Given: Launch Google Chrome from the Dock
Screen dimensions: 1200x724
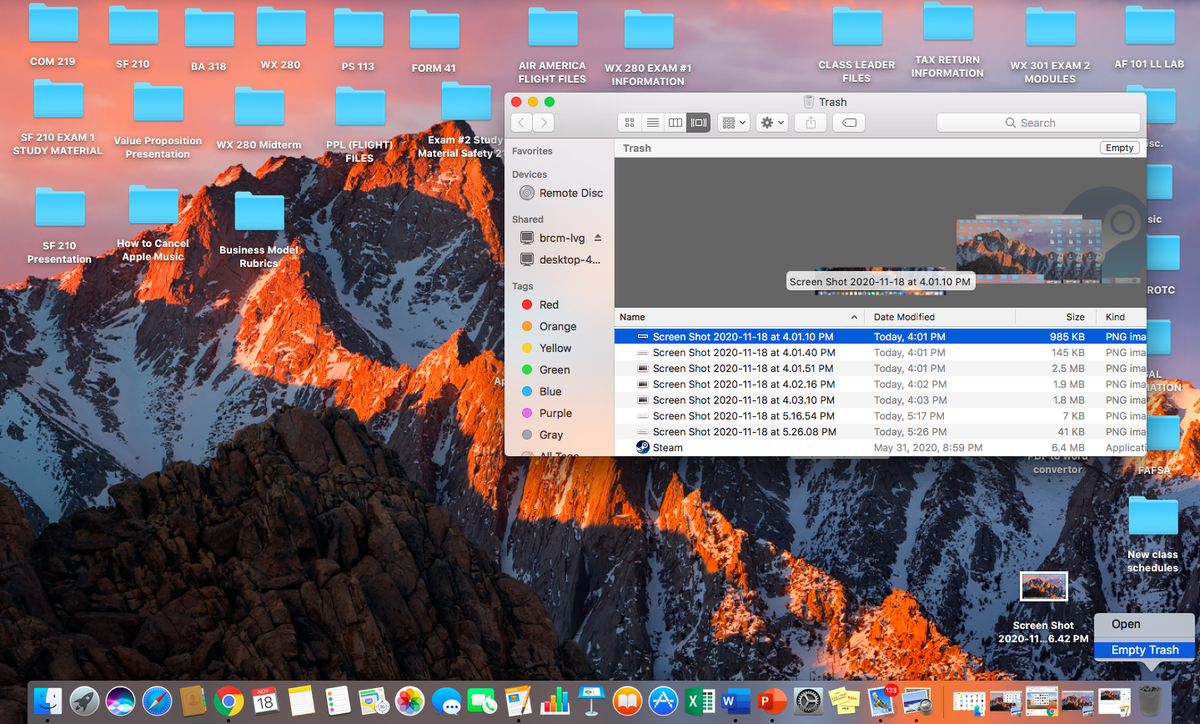Looking at the screenshot, I should (x=230, y=701).
